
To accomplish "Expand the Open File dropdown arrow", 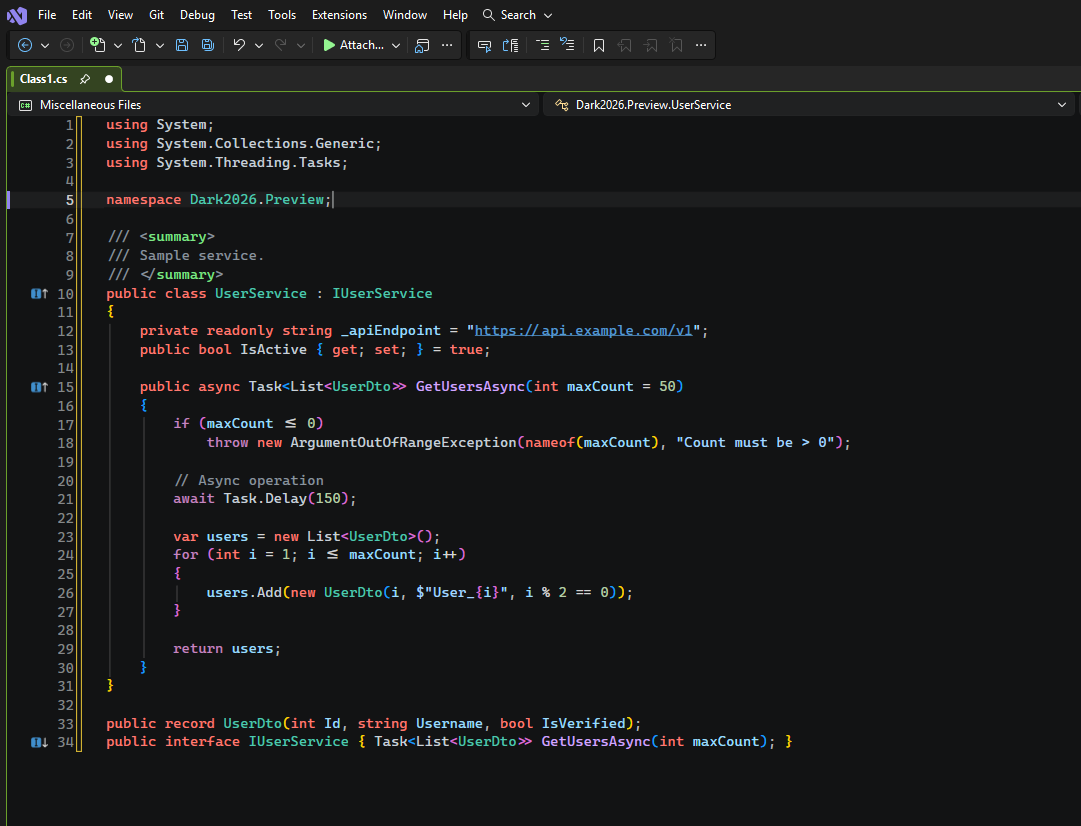I will point(160,46).
